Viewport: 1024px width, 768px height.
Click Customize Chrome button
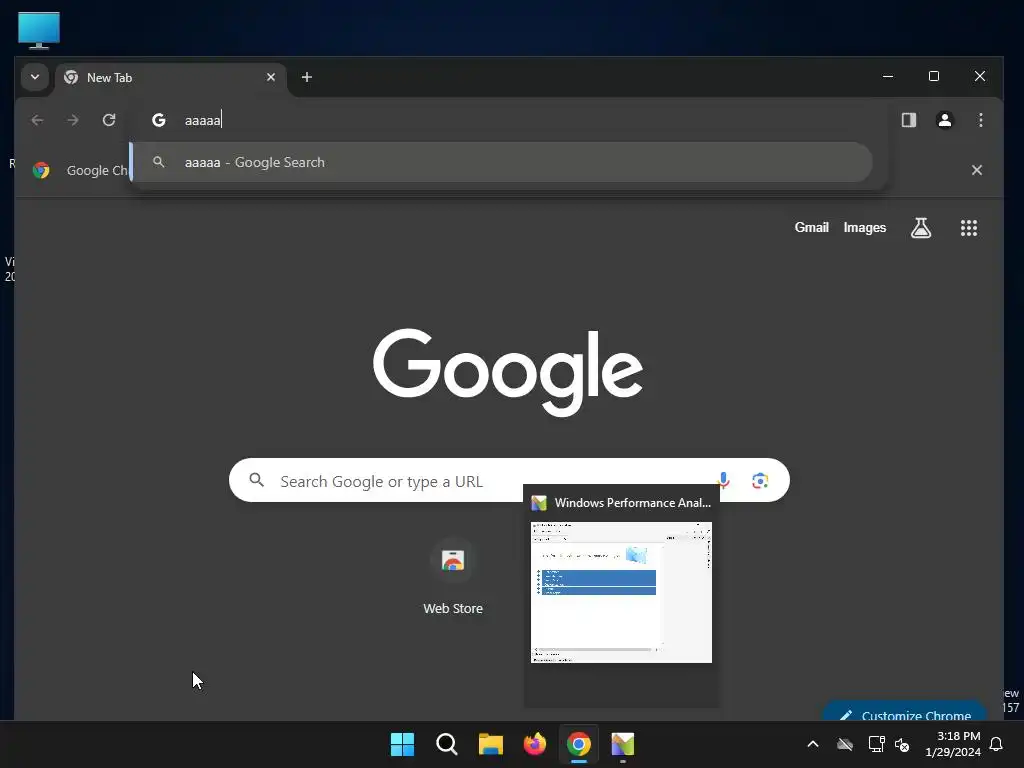click(904, 712)
